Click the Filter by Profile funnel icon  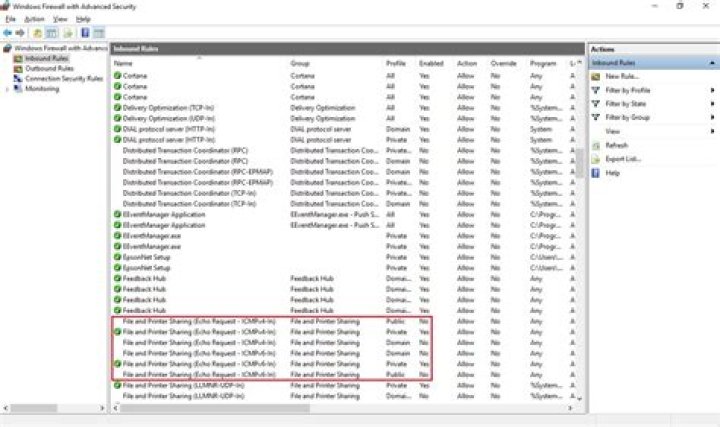[x=596, y=90]
